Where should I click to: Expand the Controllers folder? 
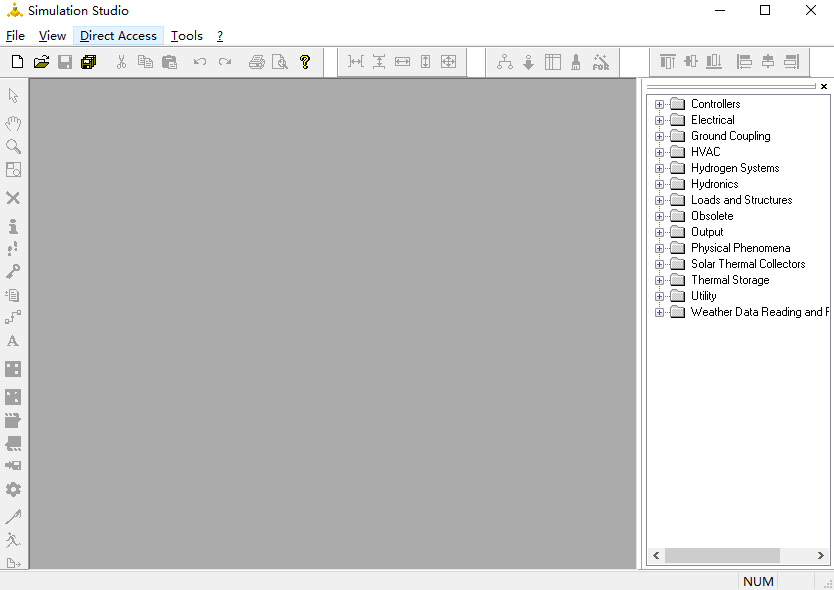(660, 104)
